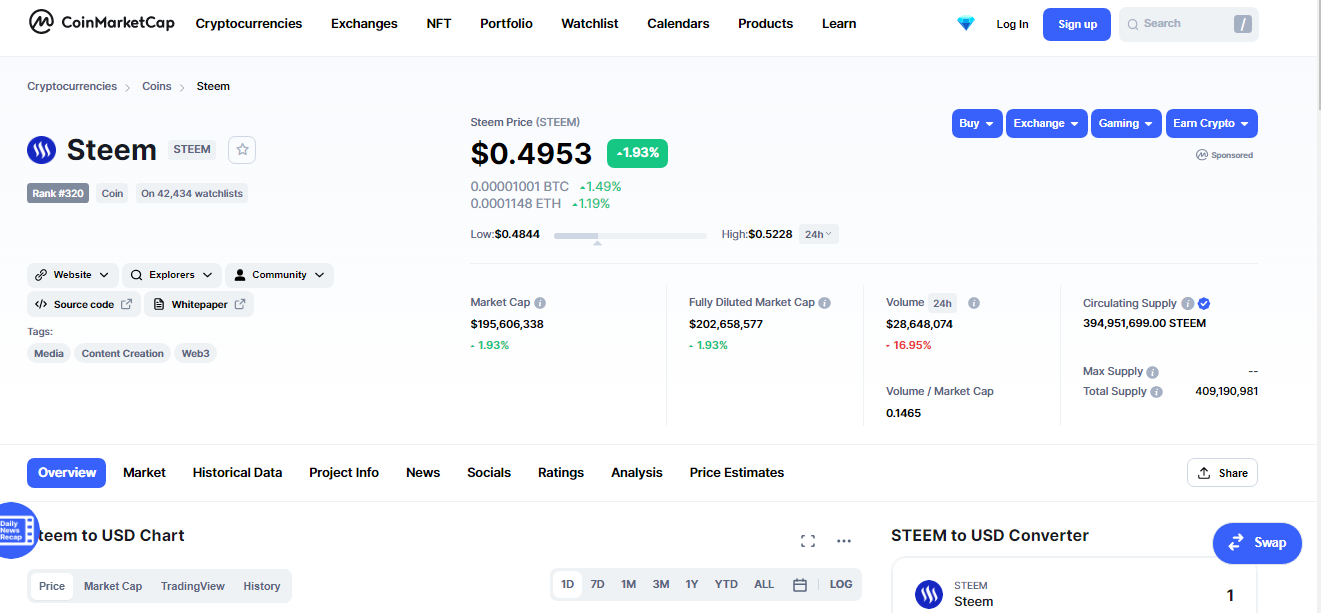
Task: Click the Media tag
Action: (x=49, y=353)
